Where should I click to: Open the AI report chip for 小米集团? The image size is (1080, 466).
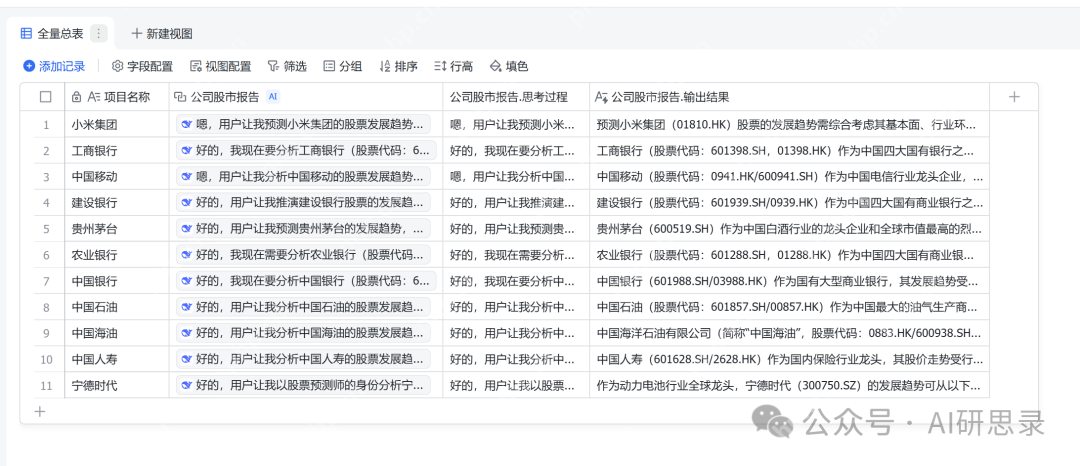click(303, 125)
